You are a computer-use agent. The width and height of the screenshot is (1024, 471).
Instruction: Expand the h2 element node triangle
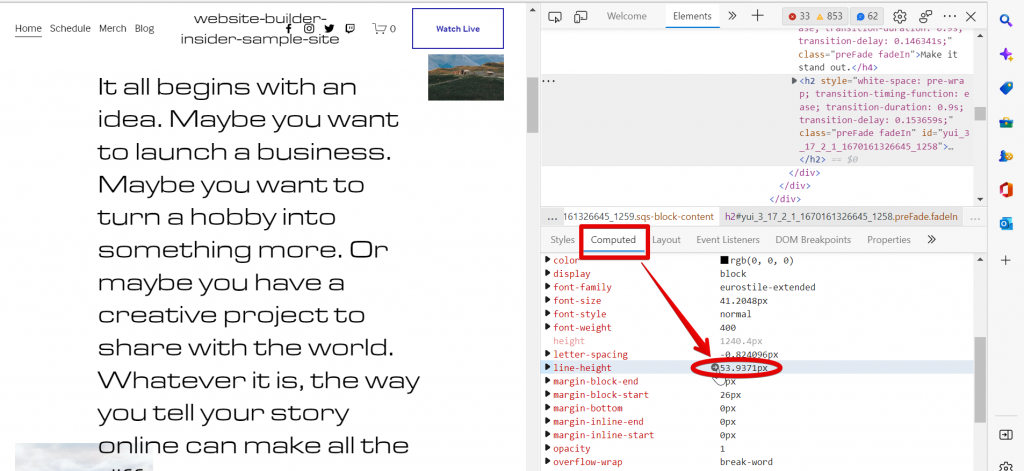click(795, 80)
